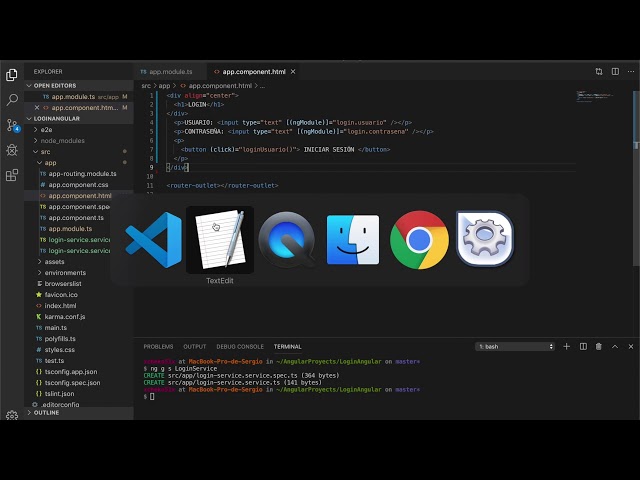Place cursor on line 11 router-outlet code
This screenshot has height=480, width=640.
click(222, 186)
